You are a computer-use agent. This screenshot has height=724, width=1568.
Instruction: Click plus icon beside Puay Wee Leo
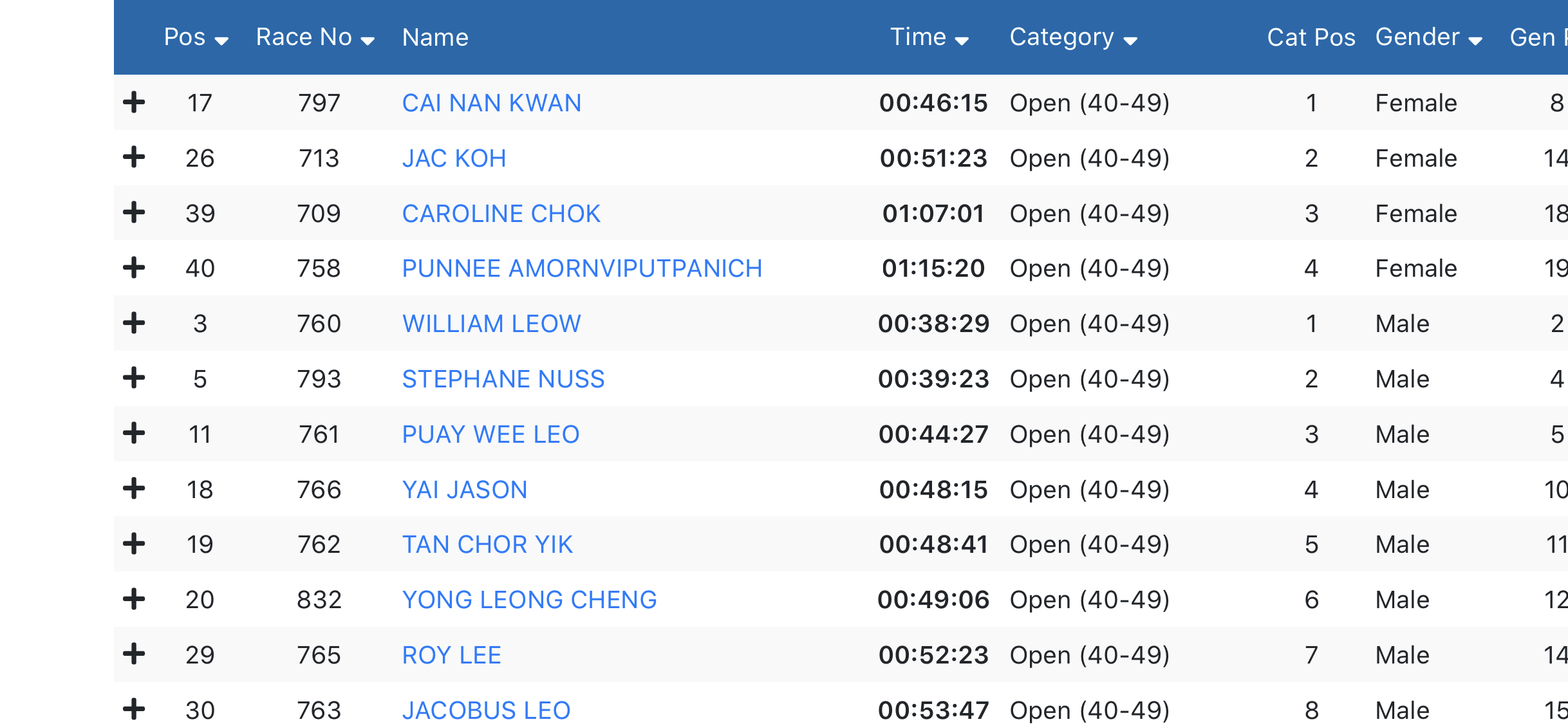tap(134, 433)
